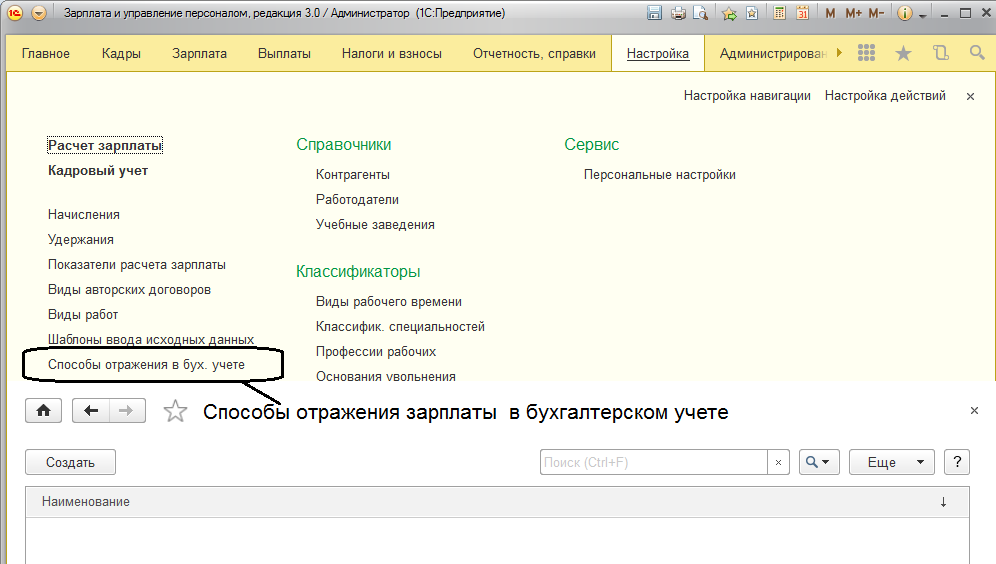Open the calculator icon

pos(779,14)
